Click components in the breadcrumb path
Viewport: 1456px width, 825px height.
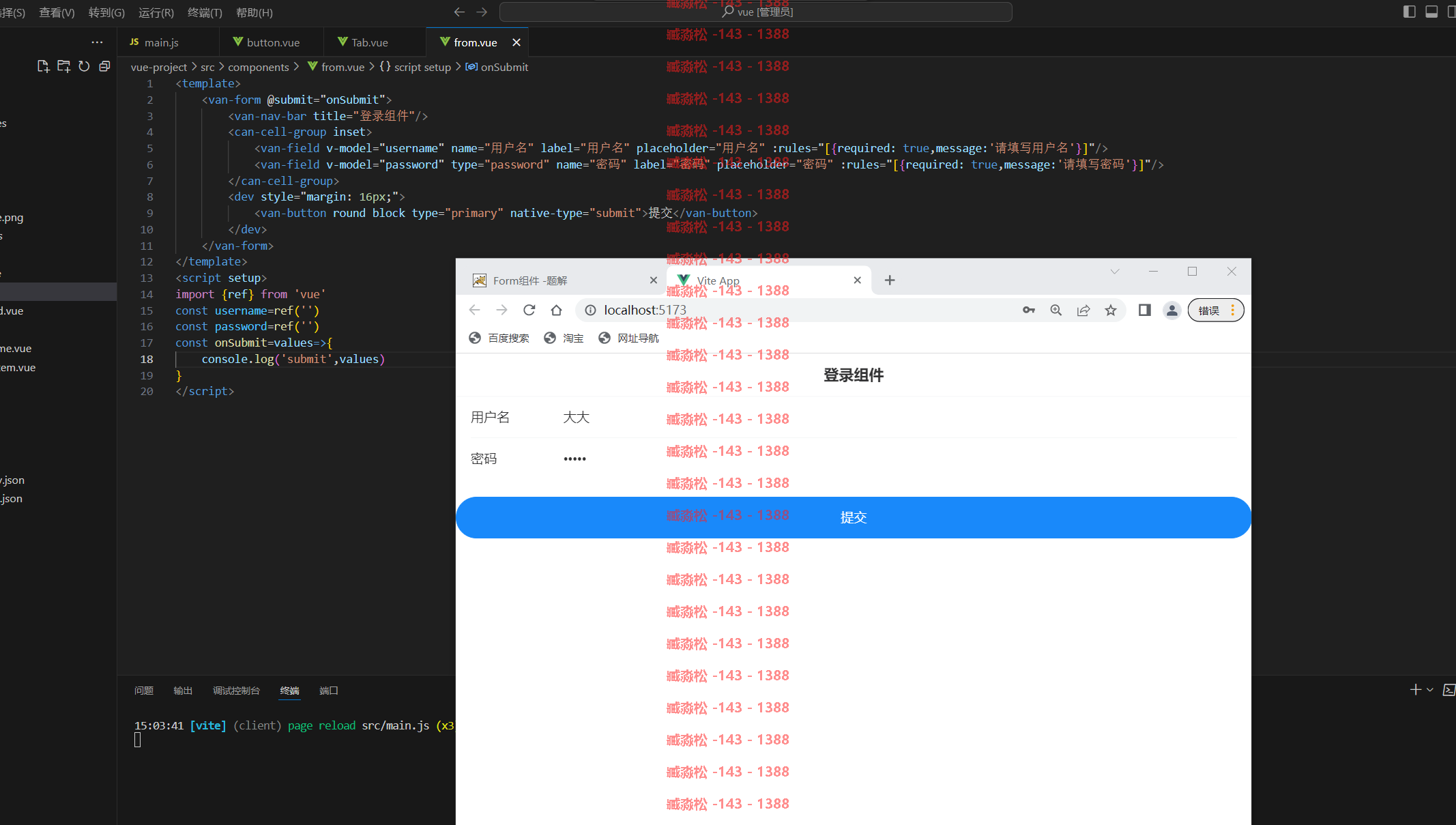pos(258,67)
